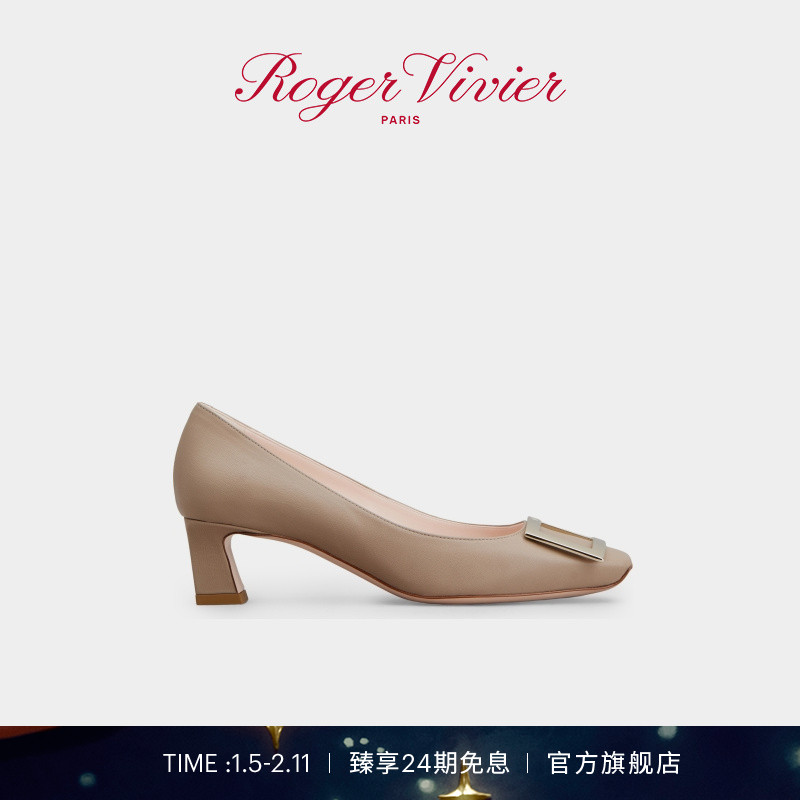Click the metal buckle on the shoe

coord(565,539)
